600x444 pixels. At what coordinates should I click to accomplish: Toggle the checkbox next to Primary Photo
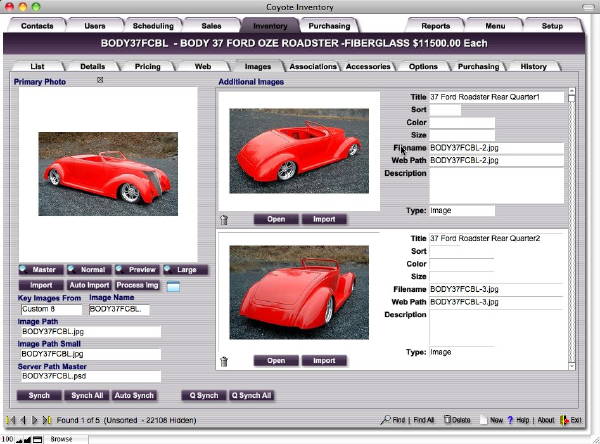click(x=99, y=80)
